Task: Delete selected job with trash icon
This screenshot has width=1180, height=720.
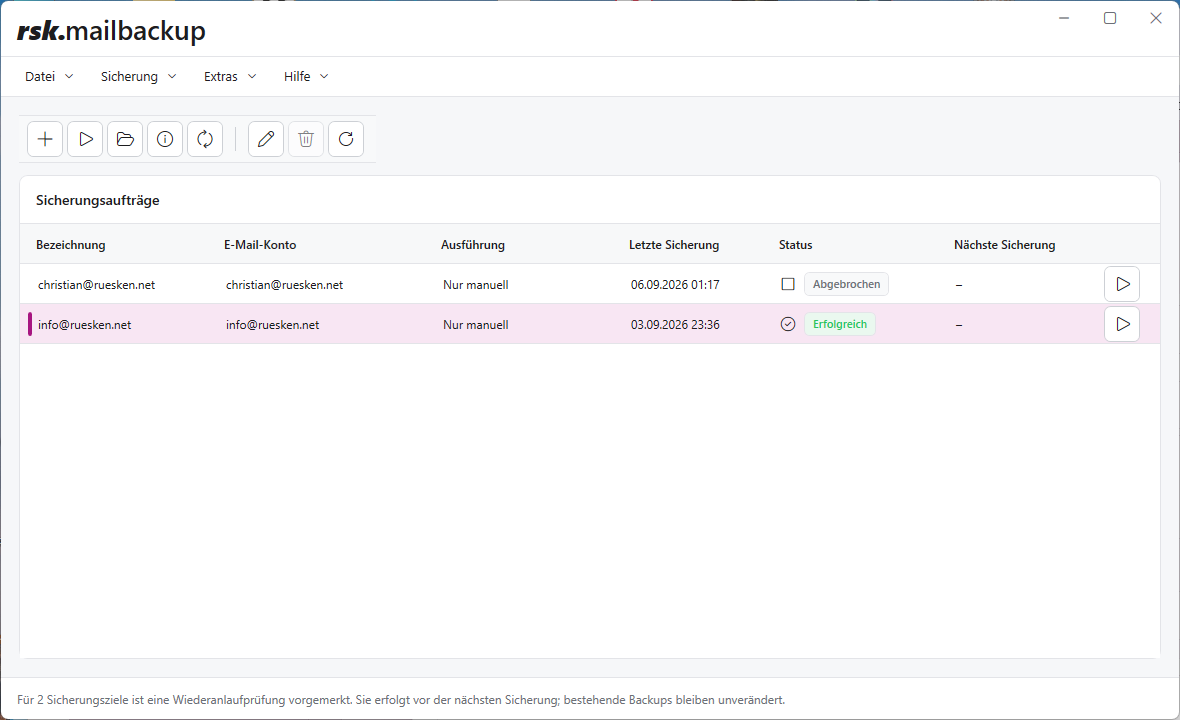Action: pyautogui.click(x=306, y=139)
